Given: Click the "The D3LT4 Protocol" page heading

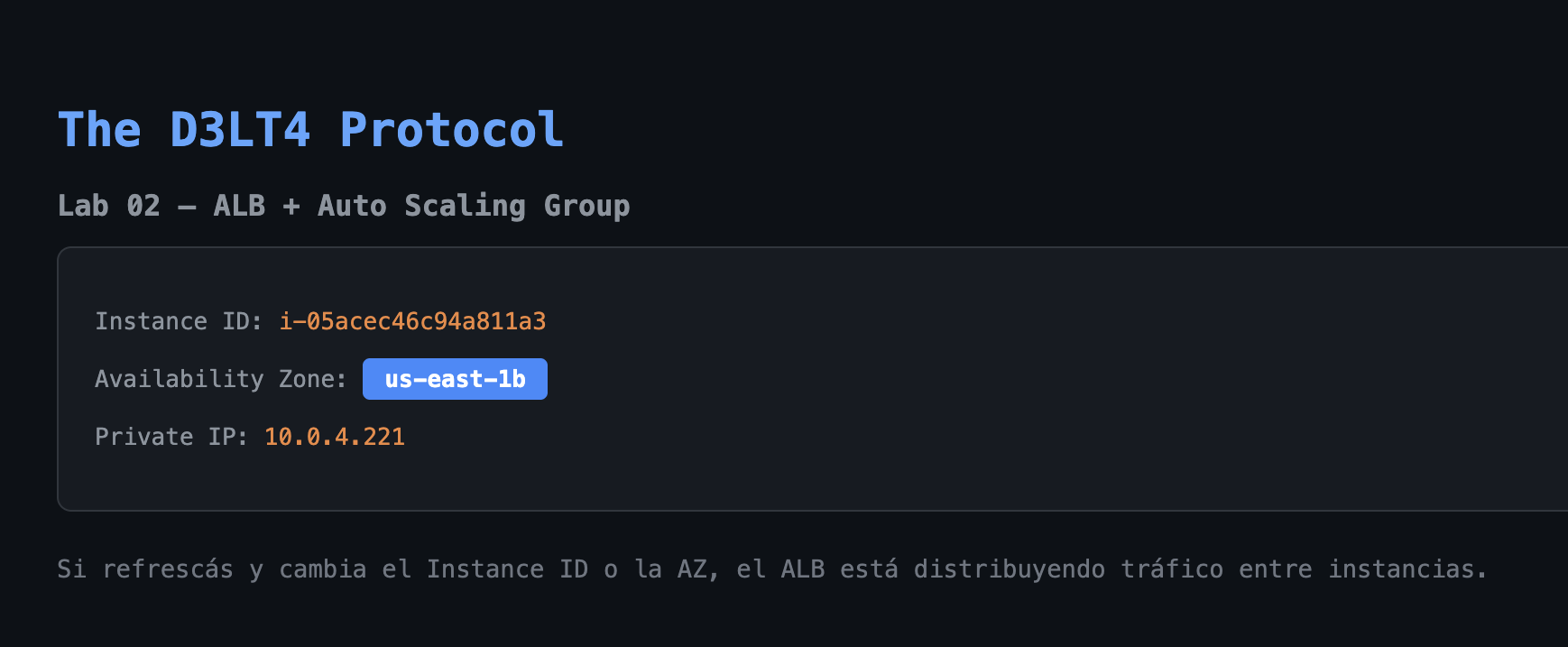Looking at the screenshot, I should pos(310,130).
